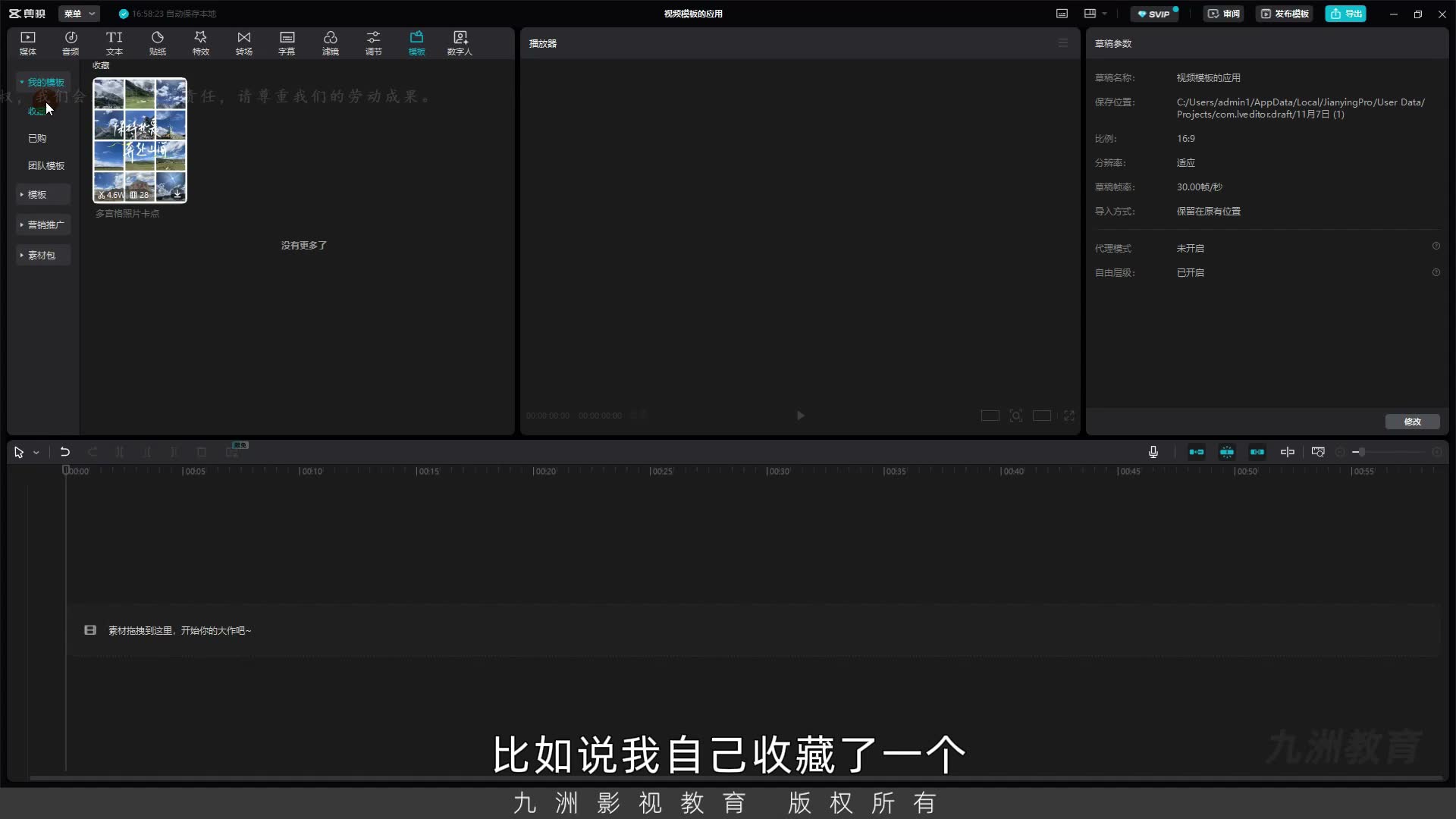The image size is (1456, 819).
Task: Click the timeline horizontal scrollbar
Action: tap(736, 778)
